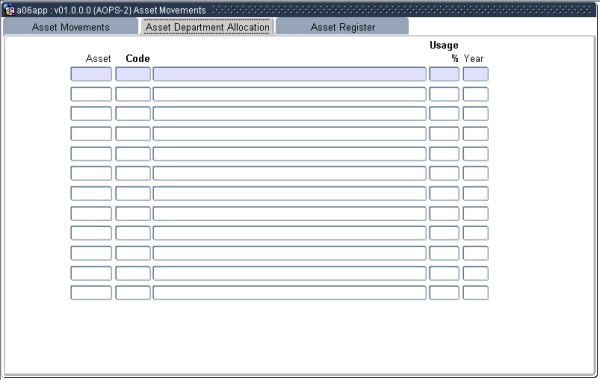The height and width of the screenshot is (380, 600).
Task: Focus the Year field in the fifth row
Action: [x=475, y=154]
